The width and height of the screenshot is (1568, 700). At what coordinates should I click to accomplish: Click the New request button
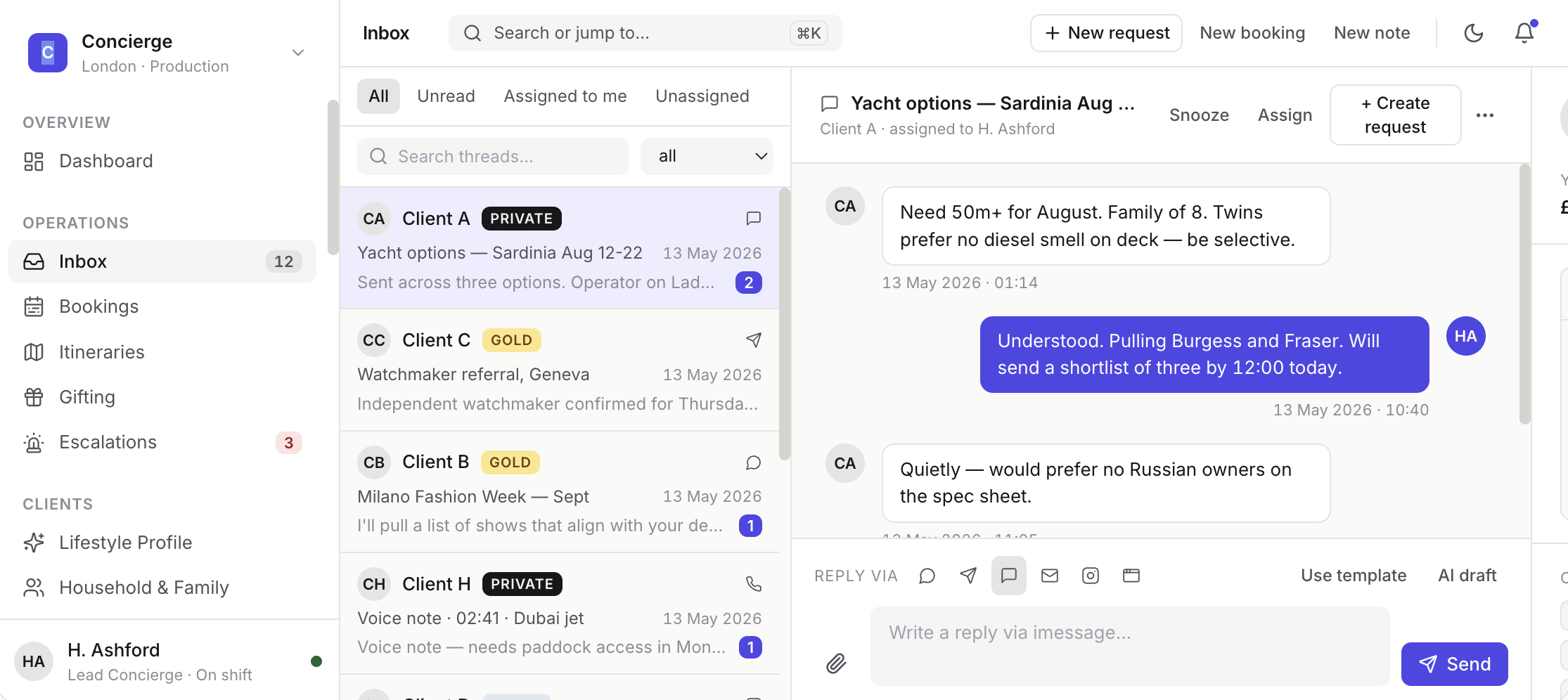1106,33
